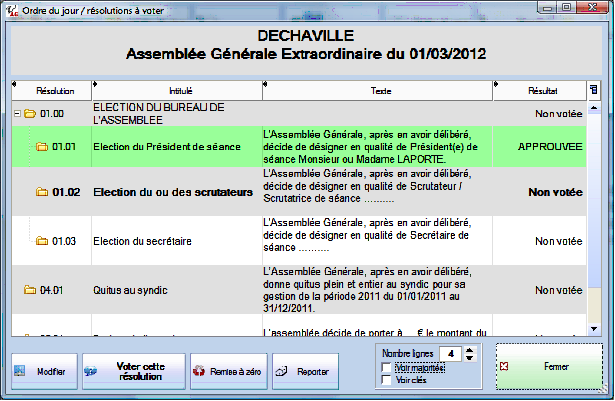615x401 pixels.
Task: Open the column chooser icon beside Résultat
Action: tap(594, 90)
